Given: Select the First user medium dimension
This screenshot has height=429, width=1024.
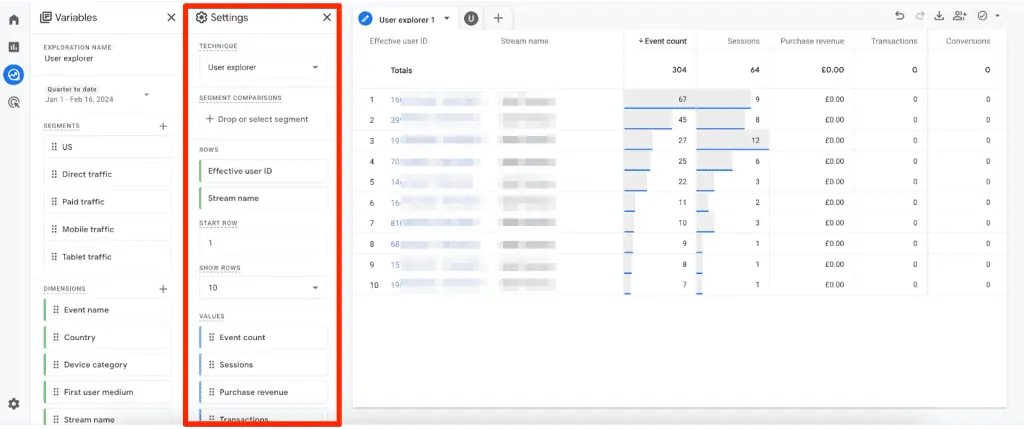Looking at the screenshot, I should 107,392.
